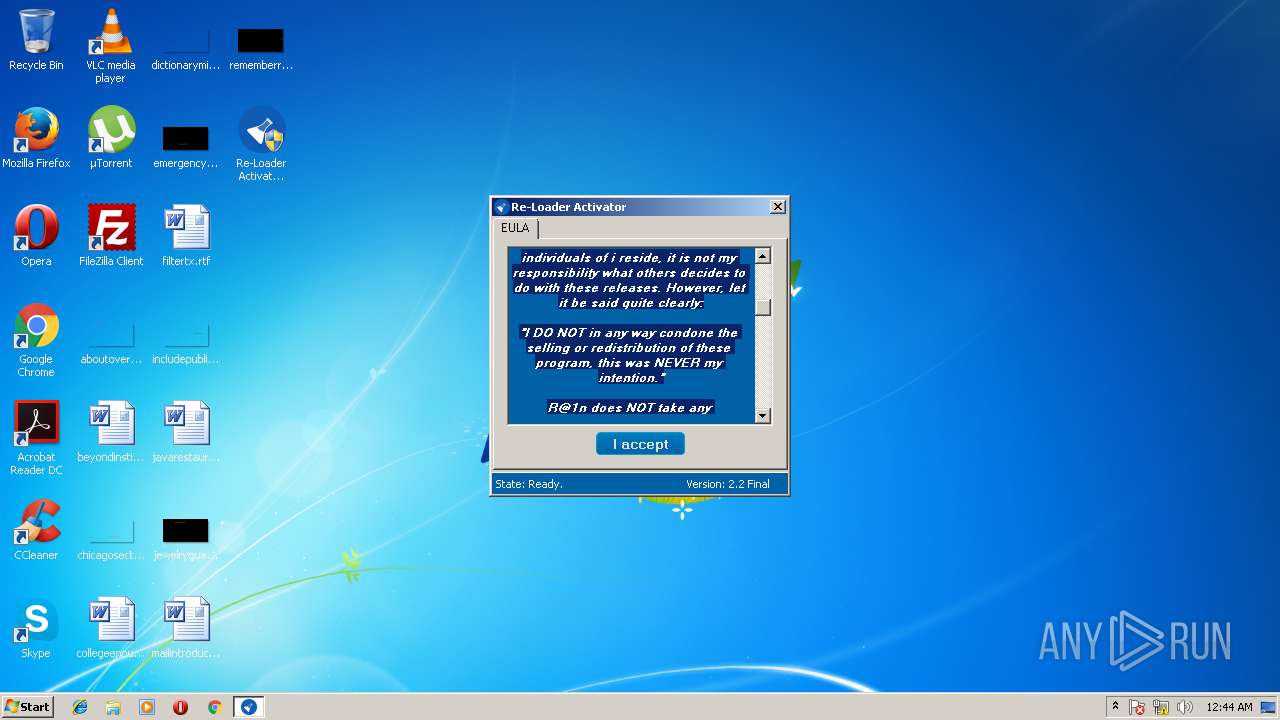Select the beyondinsti... Word document icon
Screen dimensions: 1280x720
pos(111,432)
